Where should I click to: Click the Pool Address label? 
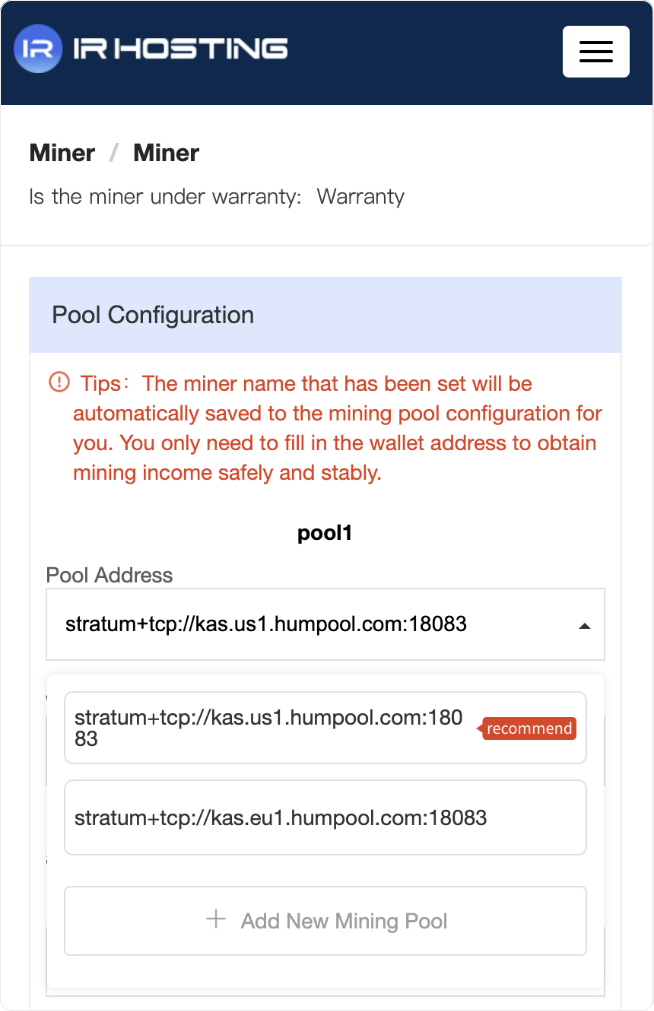[x=109, y=575]
